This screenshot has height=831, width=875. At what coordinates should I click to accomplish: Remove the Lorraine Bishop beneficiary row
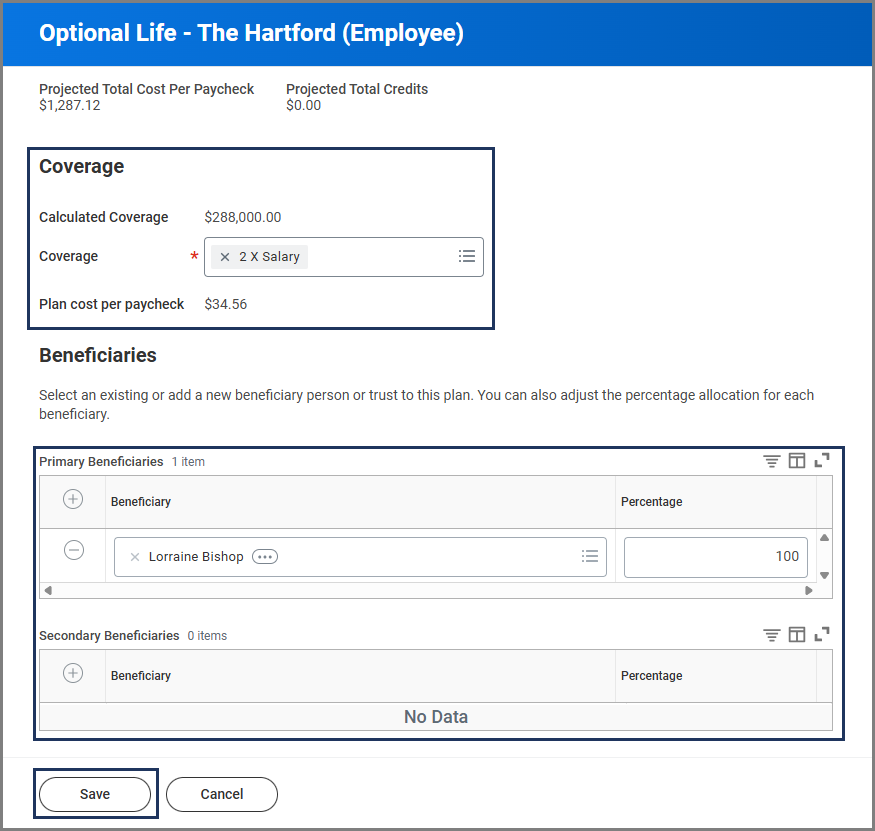[73, 550]
